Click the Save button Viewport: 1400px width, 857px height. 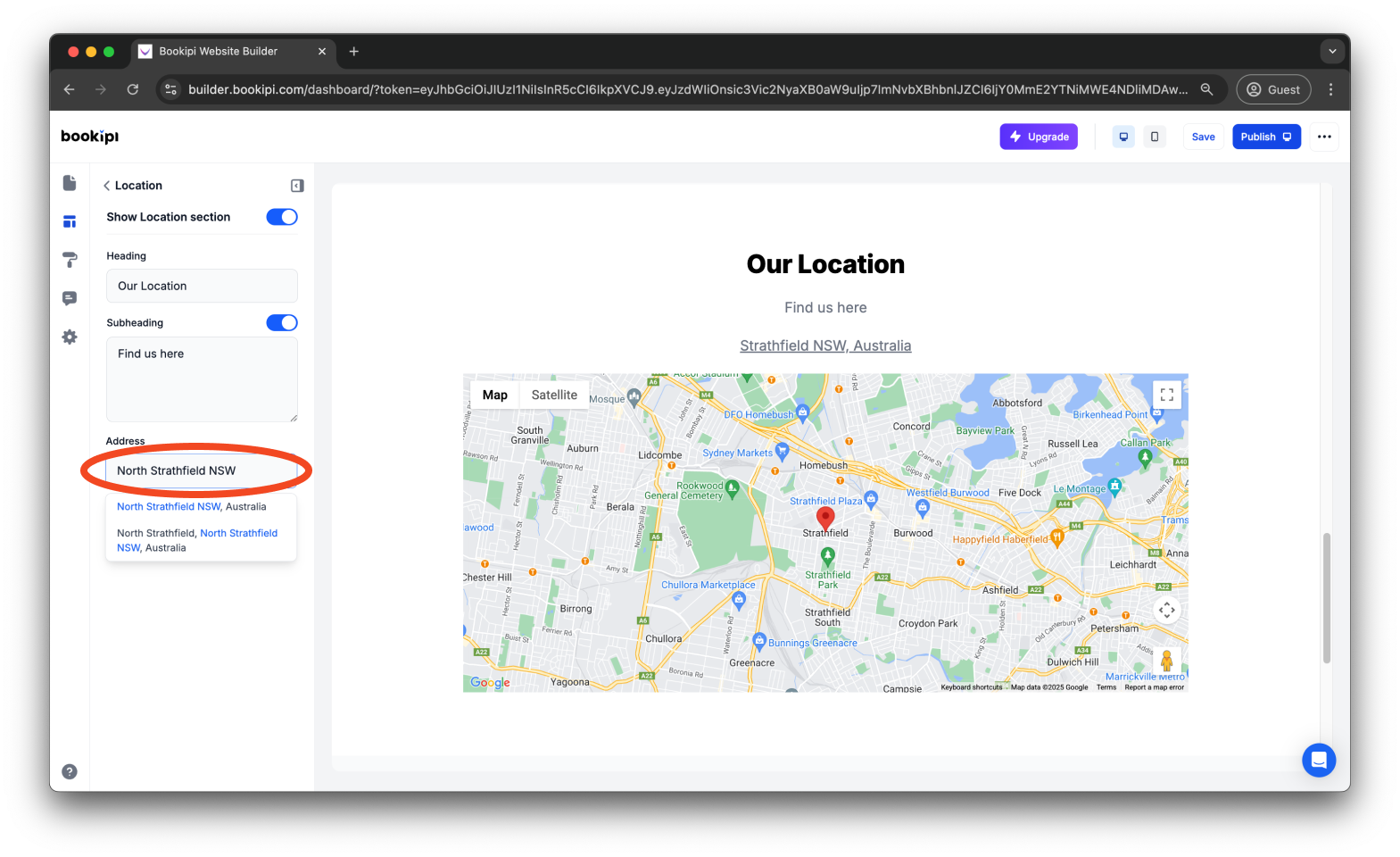point(1203,137)
